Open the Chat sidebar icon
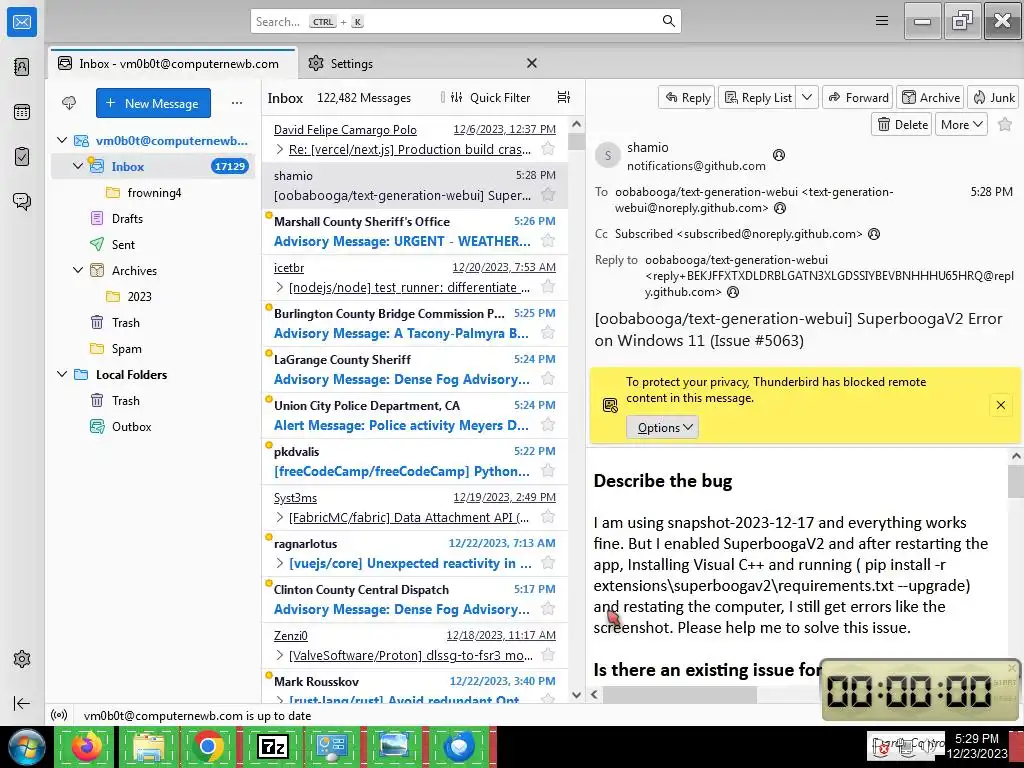This screenshot has width=1024, height=768. pyautogui.click(x=22, y=201)
